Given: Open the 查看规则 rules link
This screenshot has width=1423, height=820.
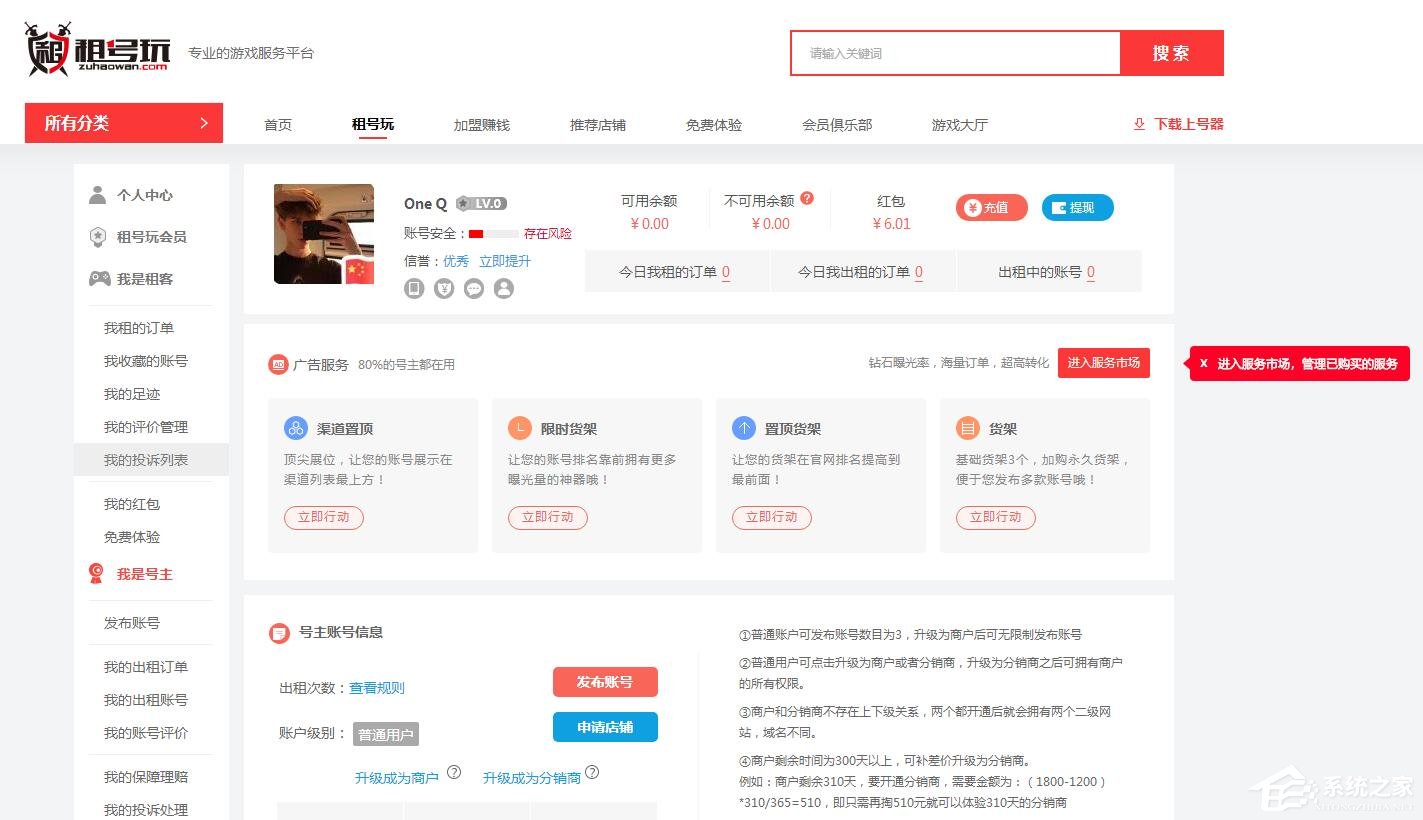Looking at the screenshot, I should (377, 687).
